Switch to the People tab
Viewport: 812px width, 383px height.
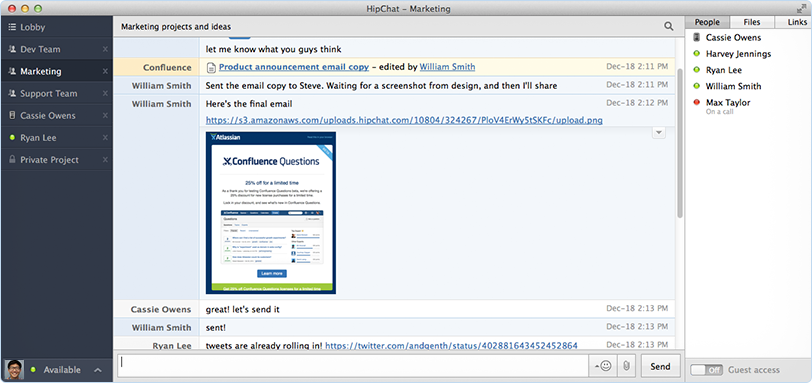pyautogui.click(x=707, y=22)
